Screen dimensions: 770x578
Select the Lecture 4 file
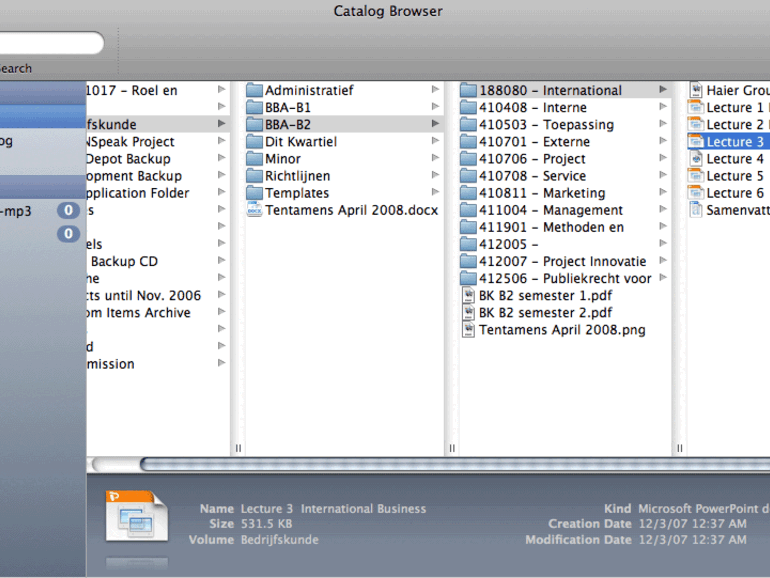pyautogui.click(x=729, y=159)
